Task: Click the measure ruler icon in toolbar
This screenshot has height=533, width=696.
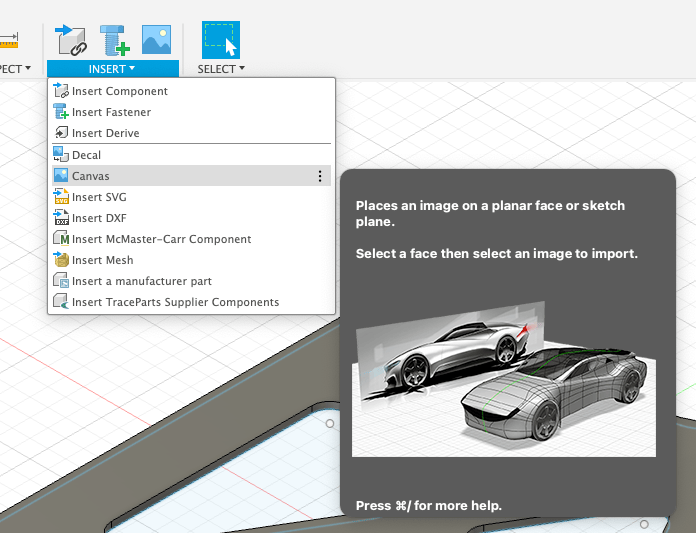Action: tap(8, 40)
